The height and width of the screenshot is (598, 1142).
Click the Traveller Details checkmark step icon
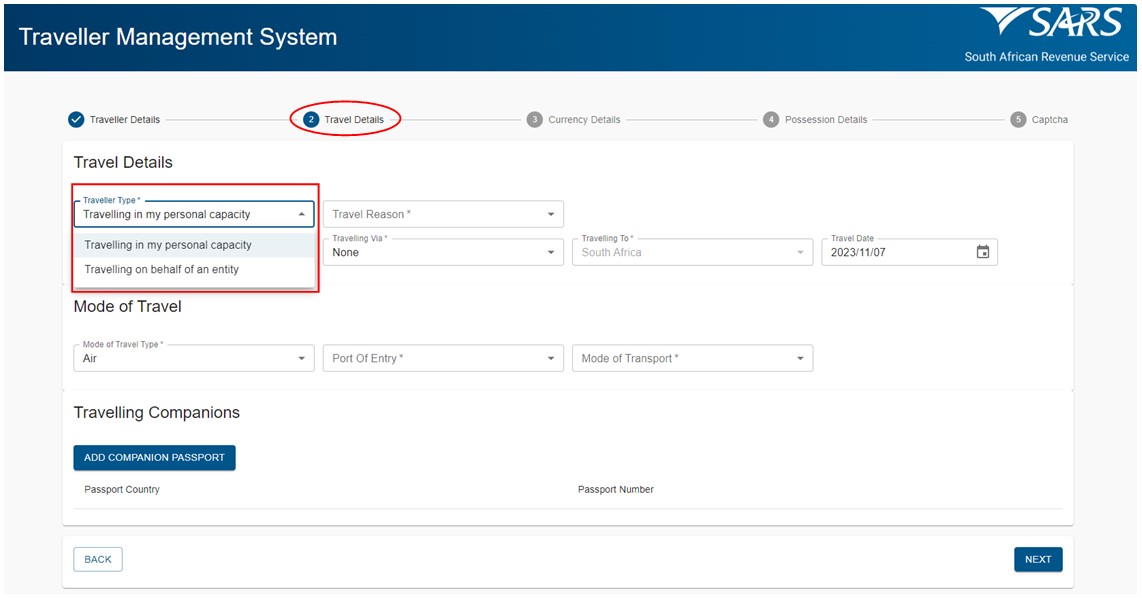76,119
